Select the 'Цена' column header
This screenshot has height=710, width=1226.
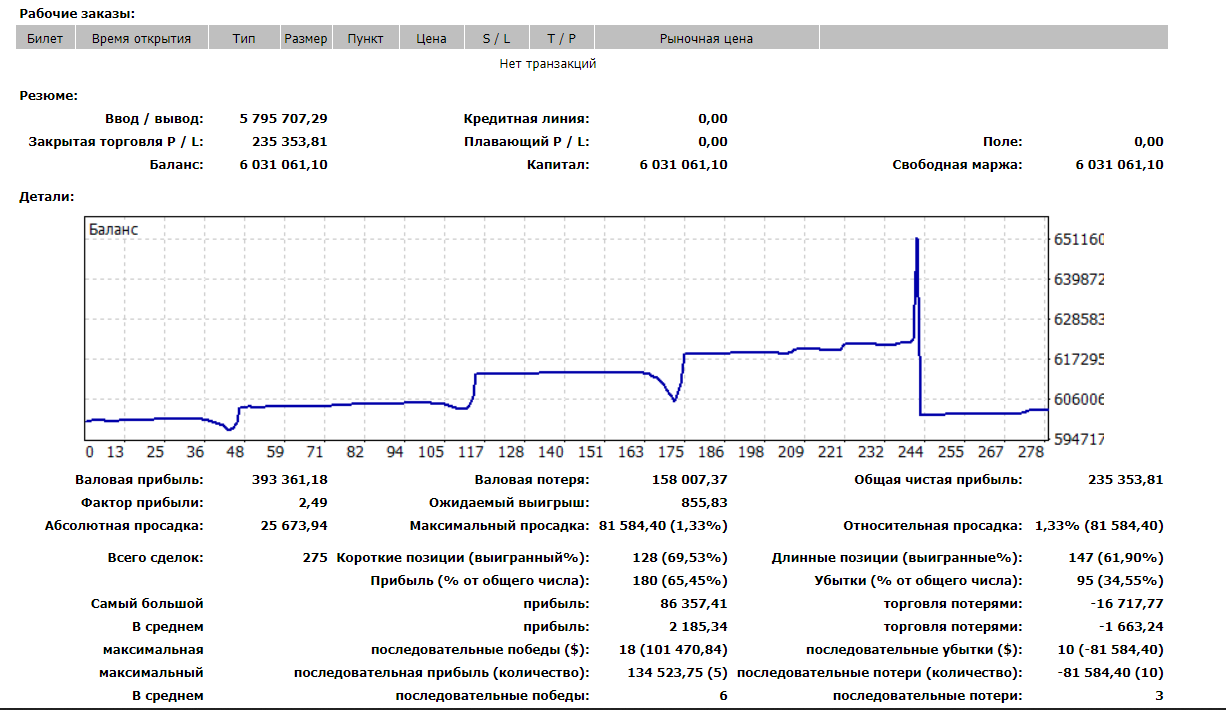(431, 39)
